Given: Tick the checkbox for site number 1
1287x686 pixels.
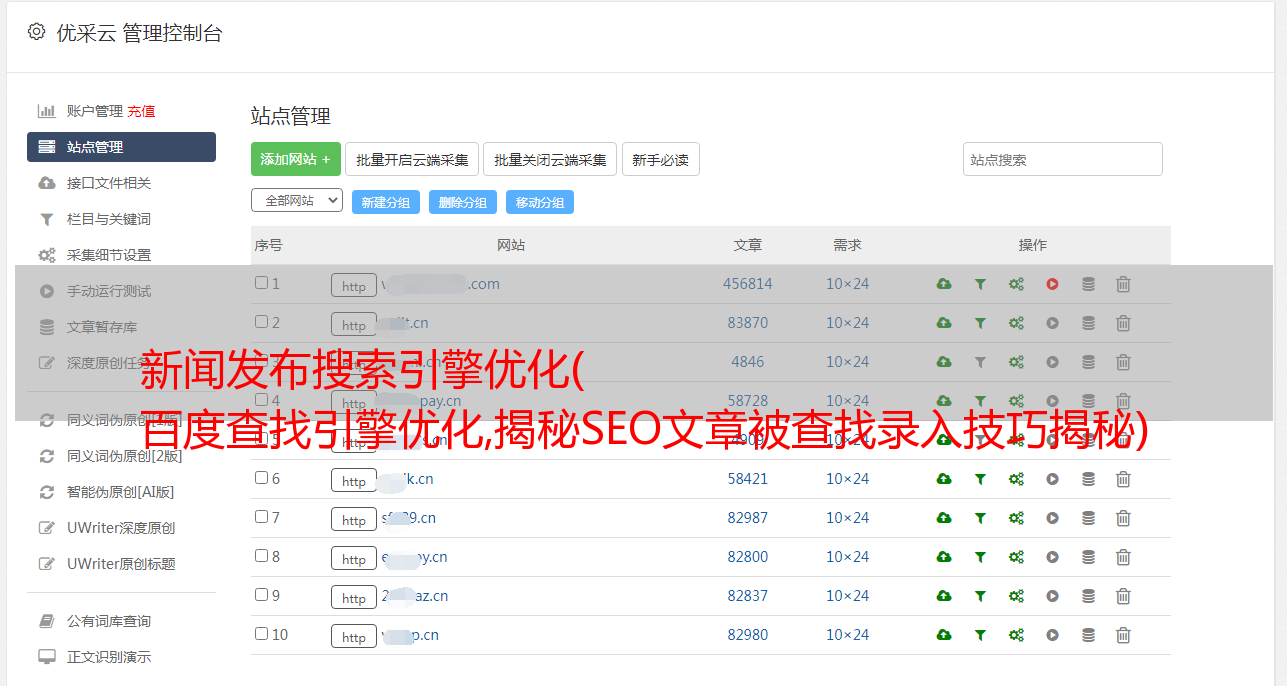Looking at the screenshot, I should (x=261, y=283).
